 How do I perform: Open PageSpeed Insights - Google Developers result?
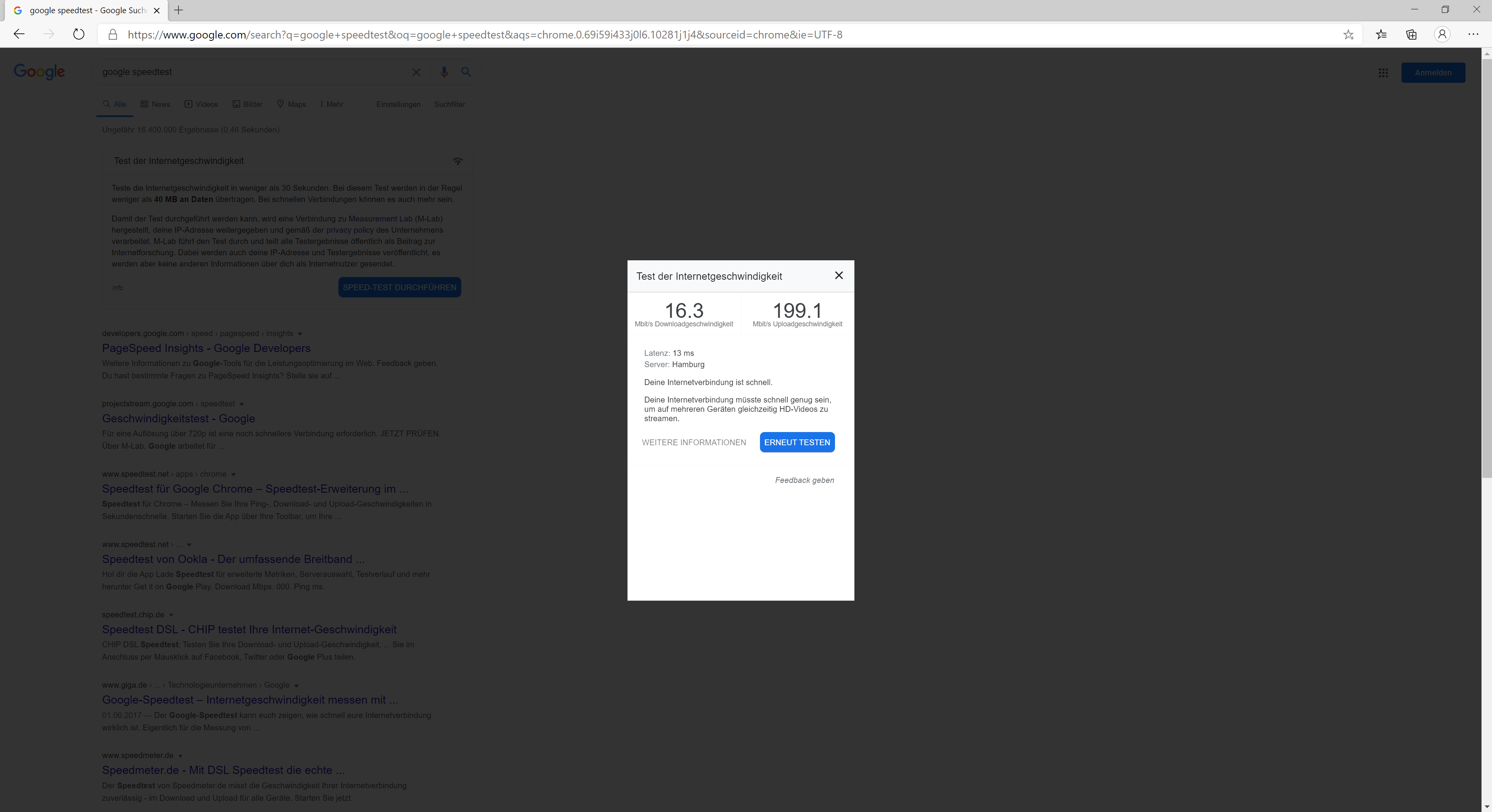[x=206, y=348]
